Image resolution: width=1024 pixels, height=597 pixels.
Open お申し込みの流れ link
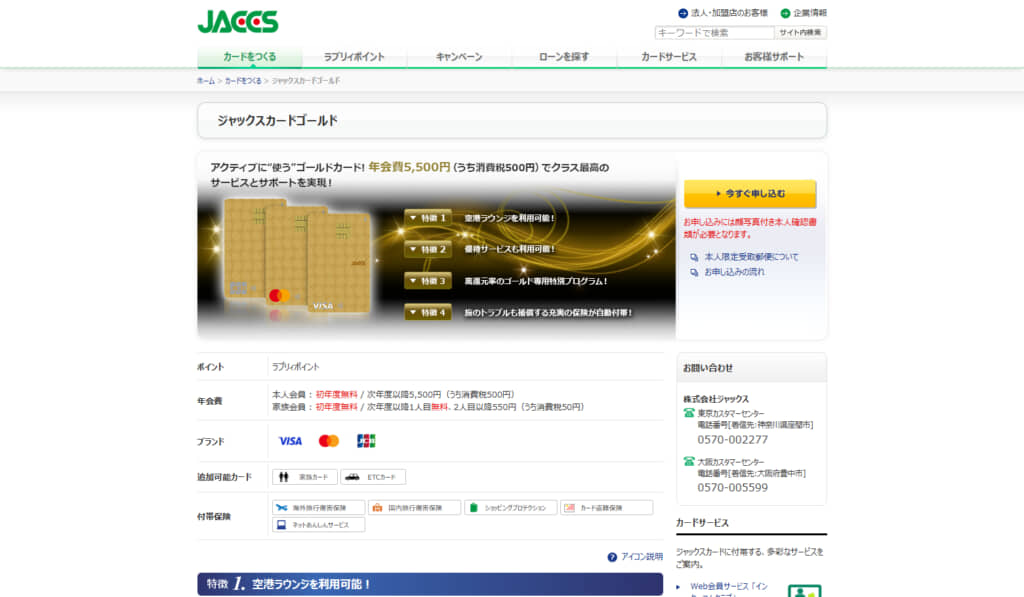(x=734, y=272)
